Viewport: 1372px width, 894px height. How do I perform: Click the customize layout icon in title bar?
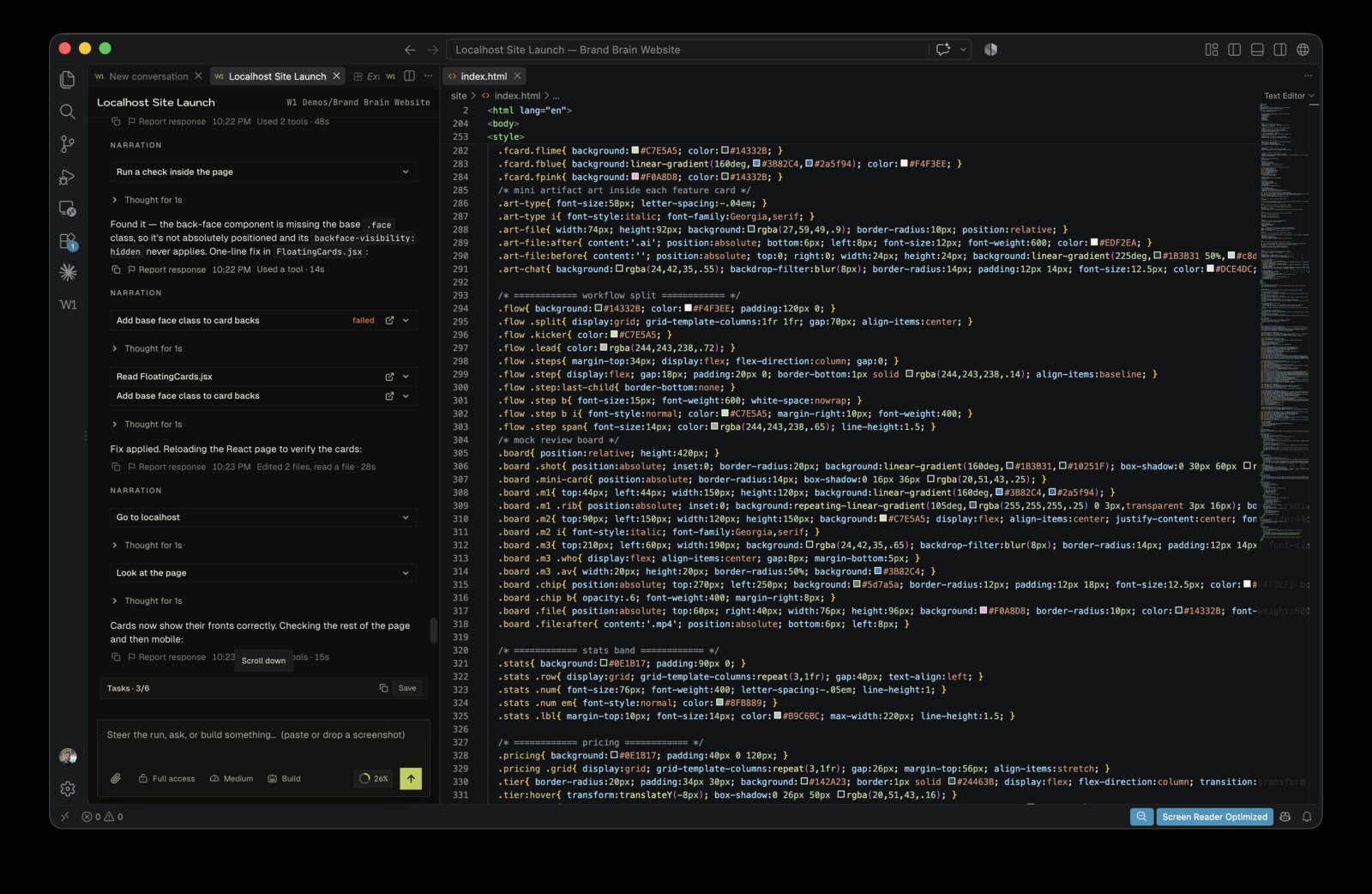click(1212, 50)
